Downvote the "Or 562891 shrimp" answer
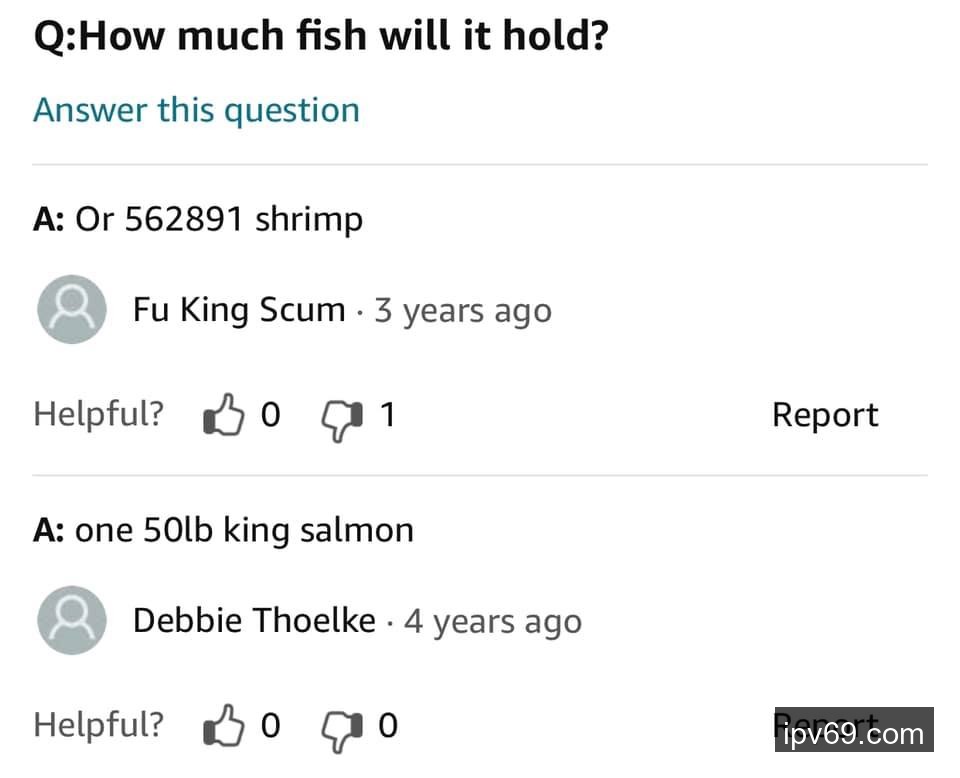 [x=341, y=417]
